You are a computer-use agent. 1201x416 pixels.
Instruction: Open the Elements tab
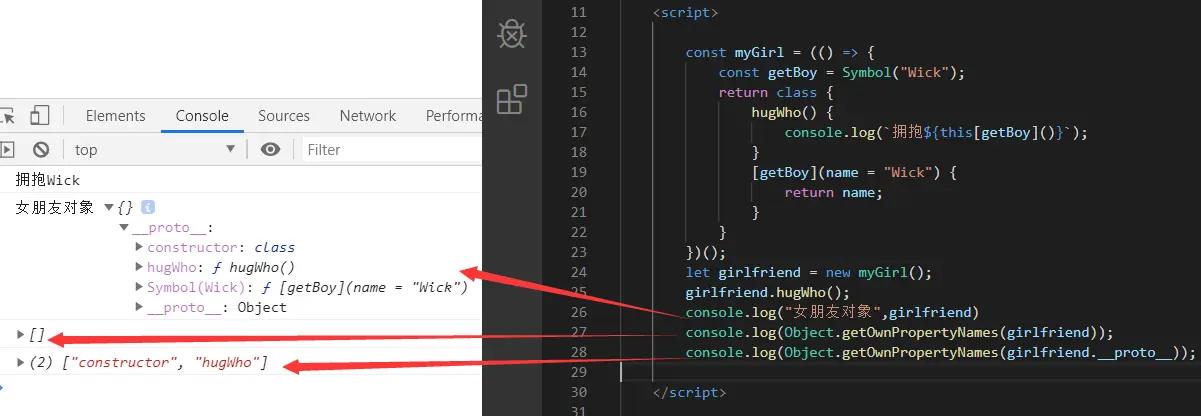[x=116, y=116]
